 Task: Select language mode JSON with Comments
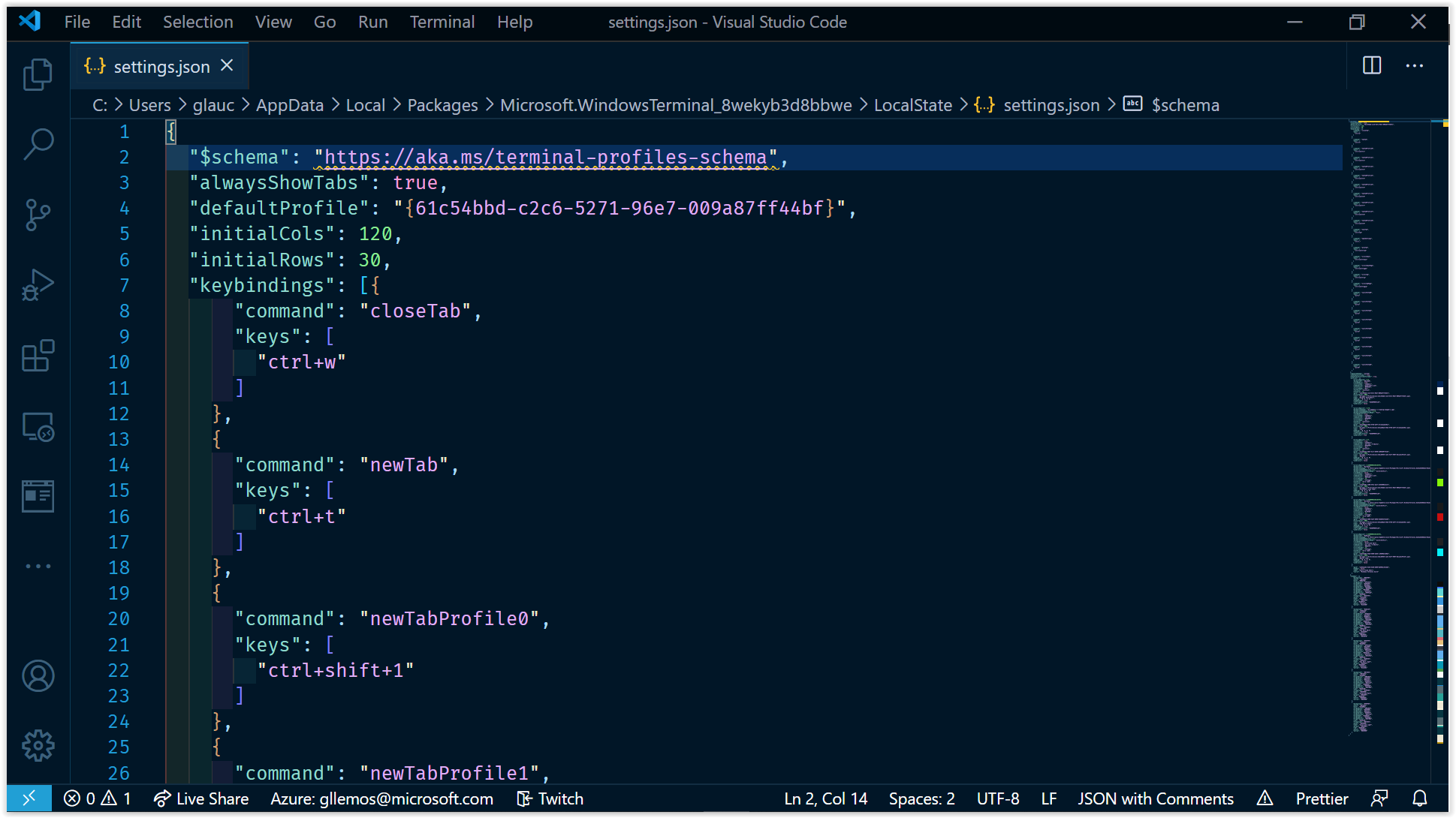coord(1156,798)
